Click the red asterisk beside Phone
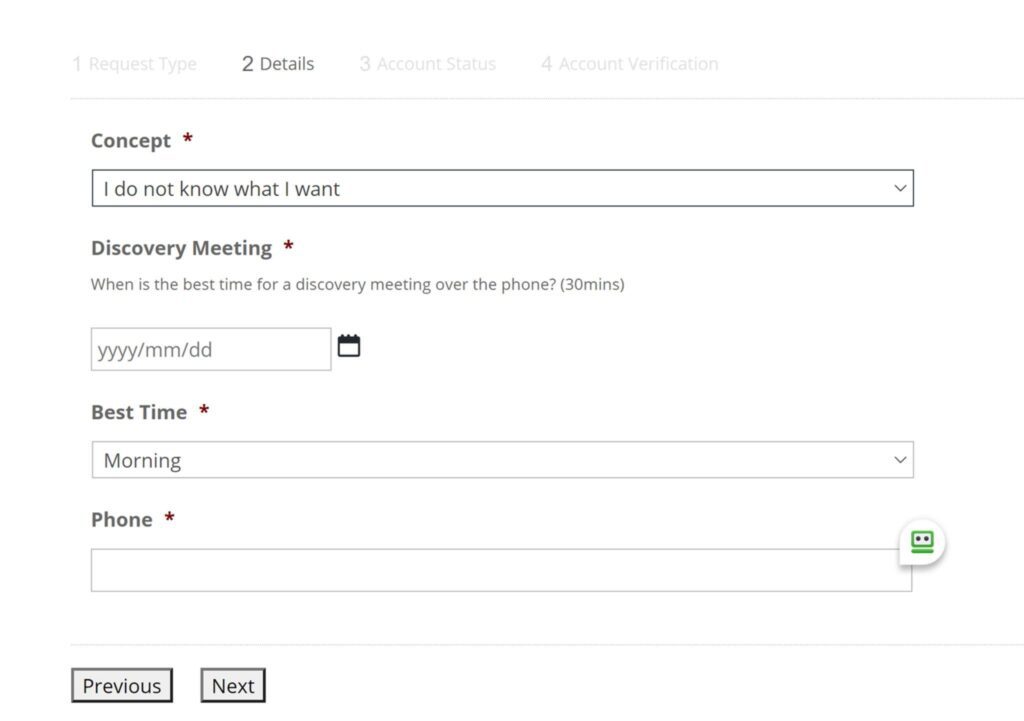Screen dimensions: 1024x721 point(169,518)
